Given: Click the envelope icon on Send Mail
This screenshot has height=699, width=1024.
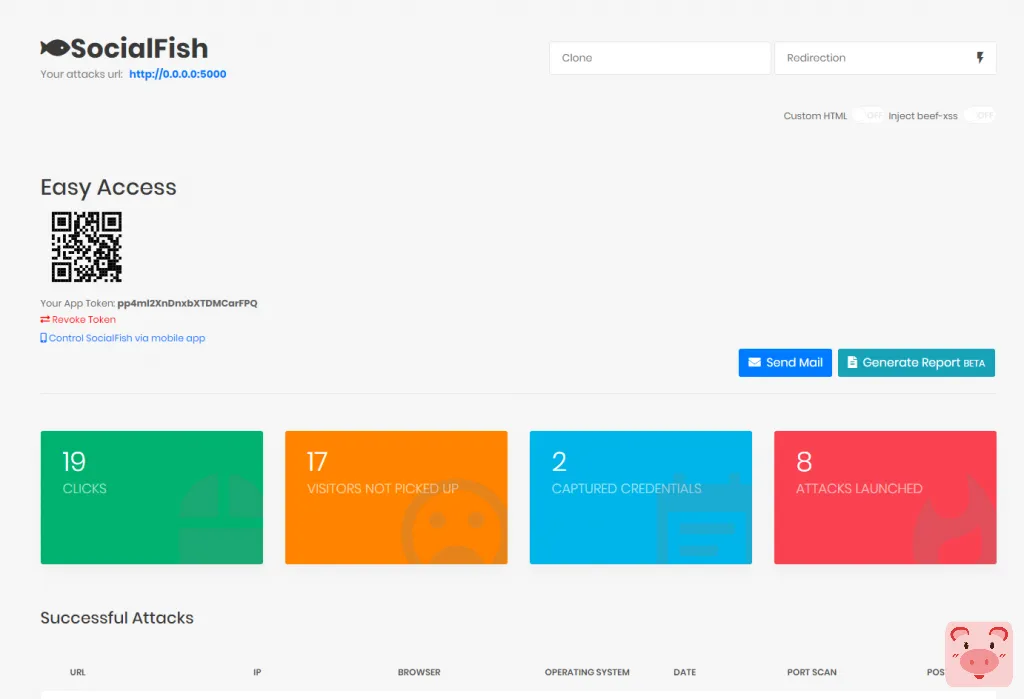Looking at the screenshot, I should (754, 362).
